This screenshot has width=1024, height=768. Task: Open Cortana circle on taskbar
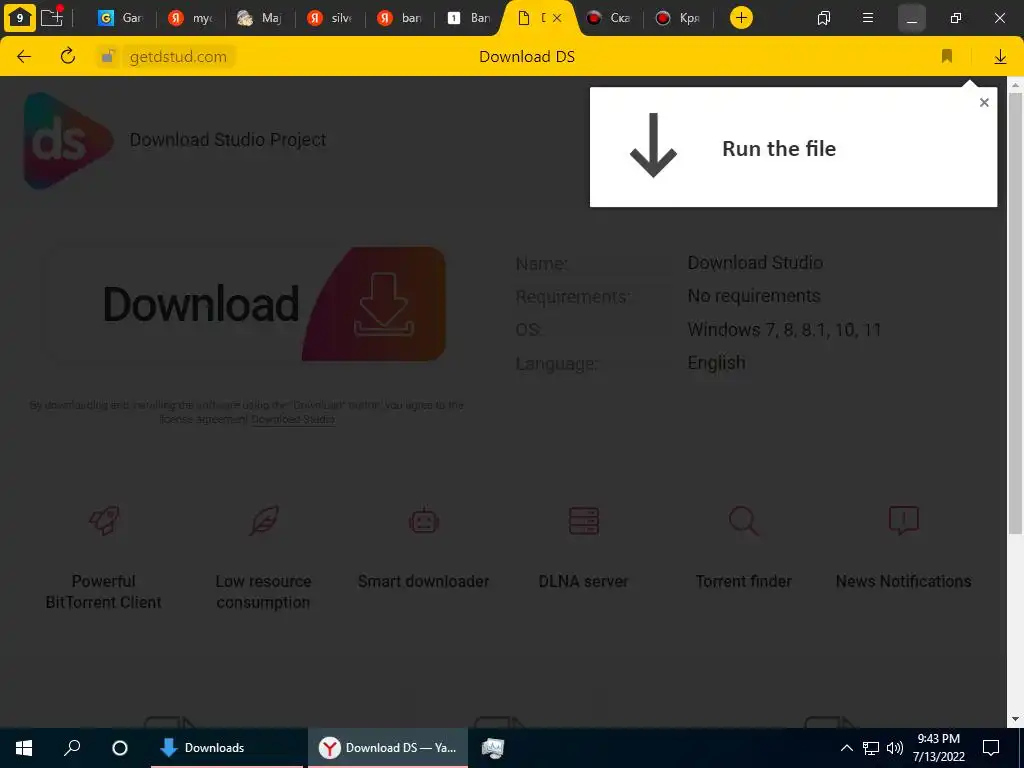tap(120, 748)
